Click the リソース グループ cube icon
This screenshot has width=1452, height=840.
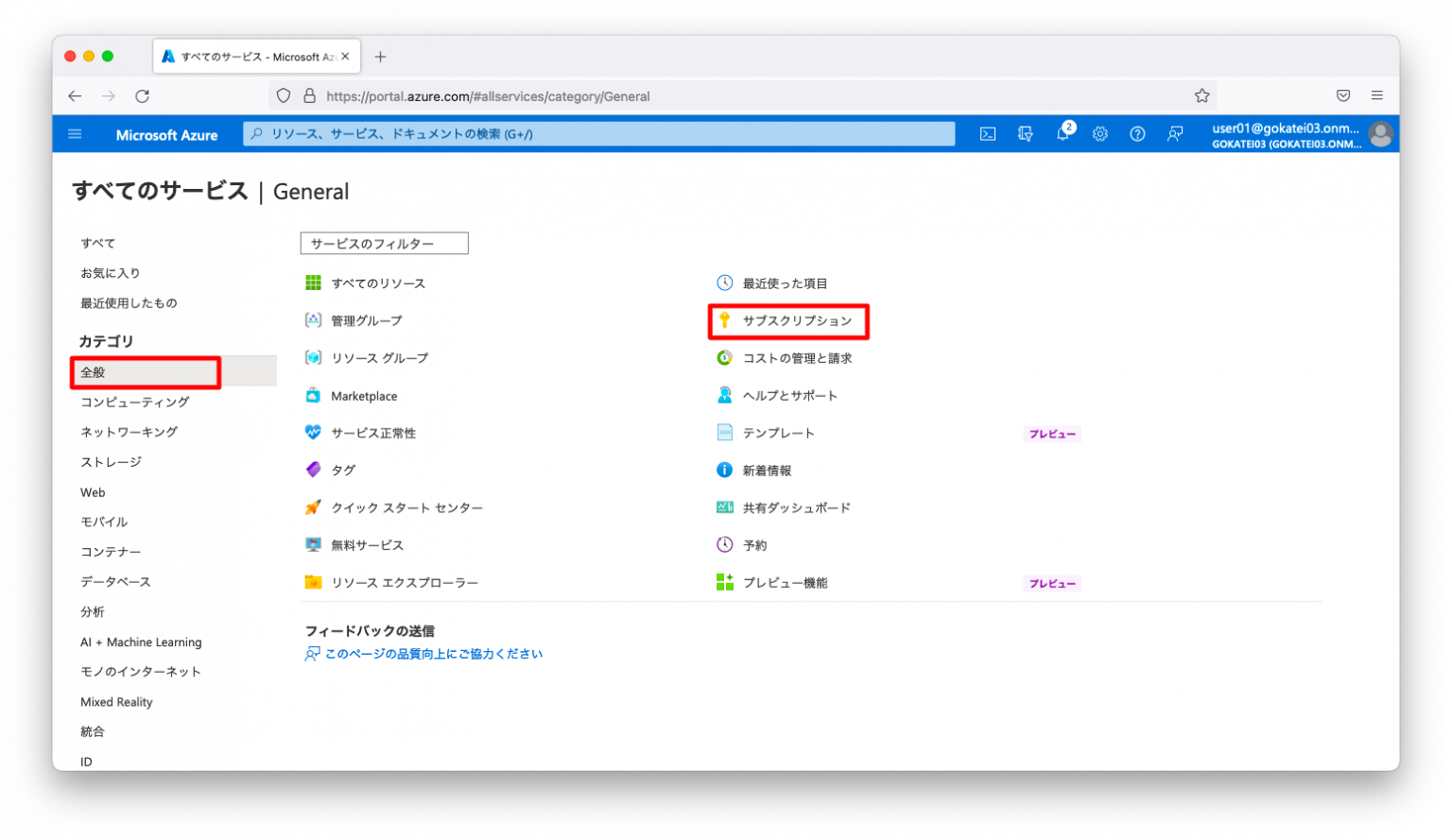pos(313,357)
